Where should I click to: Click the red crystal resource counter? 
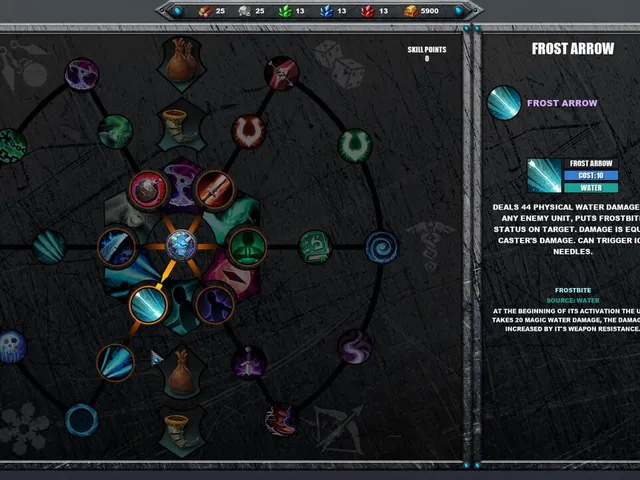click(374, 11)
